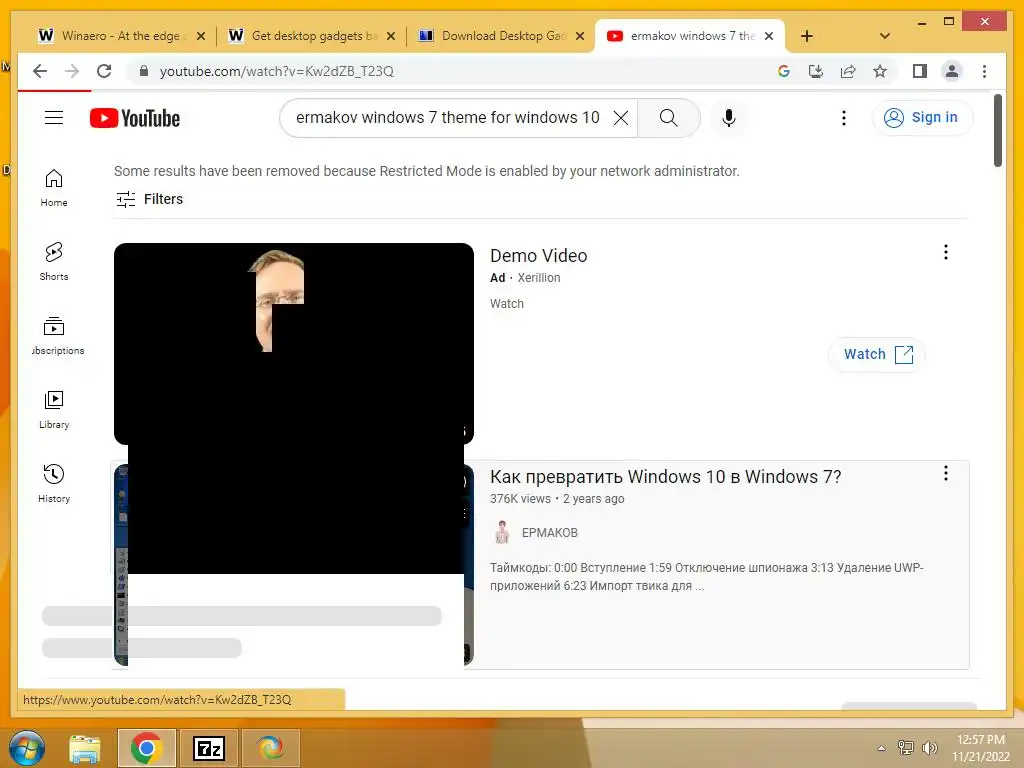1024x768 pixels.
Task: Open Library in the sidebar
Action: pos(54,410)
